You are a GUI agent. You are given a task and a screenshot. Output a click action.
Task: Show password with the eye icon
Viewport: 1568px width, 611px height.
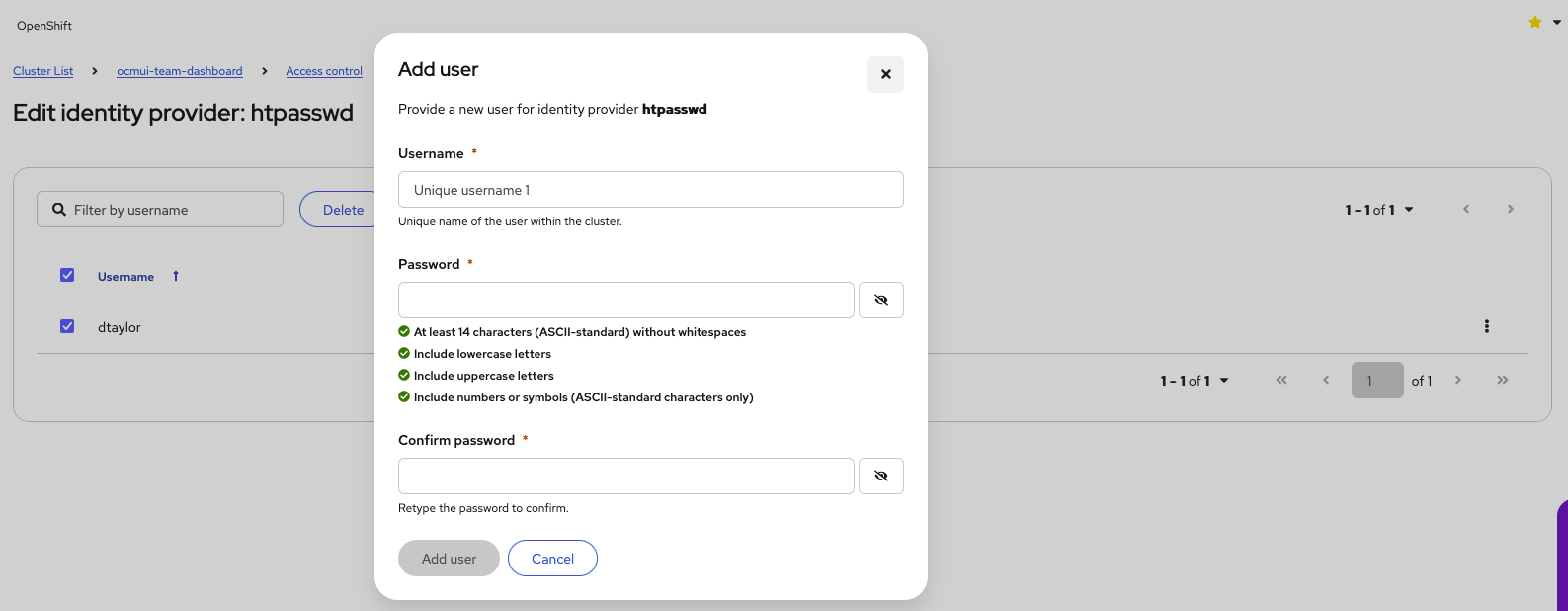pyautogui.click(x=881, y=300)
